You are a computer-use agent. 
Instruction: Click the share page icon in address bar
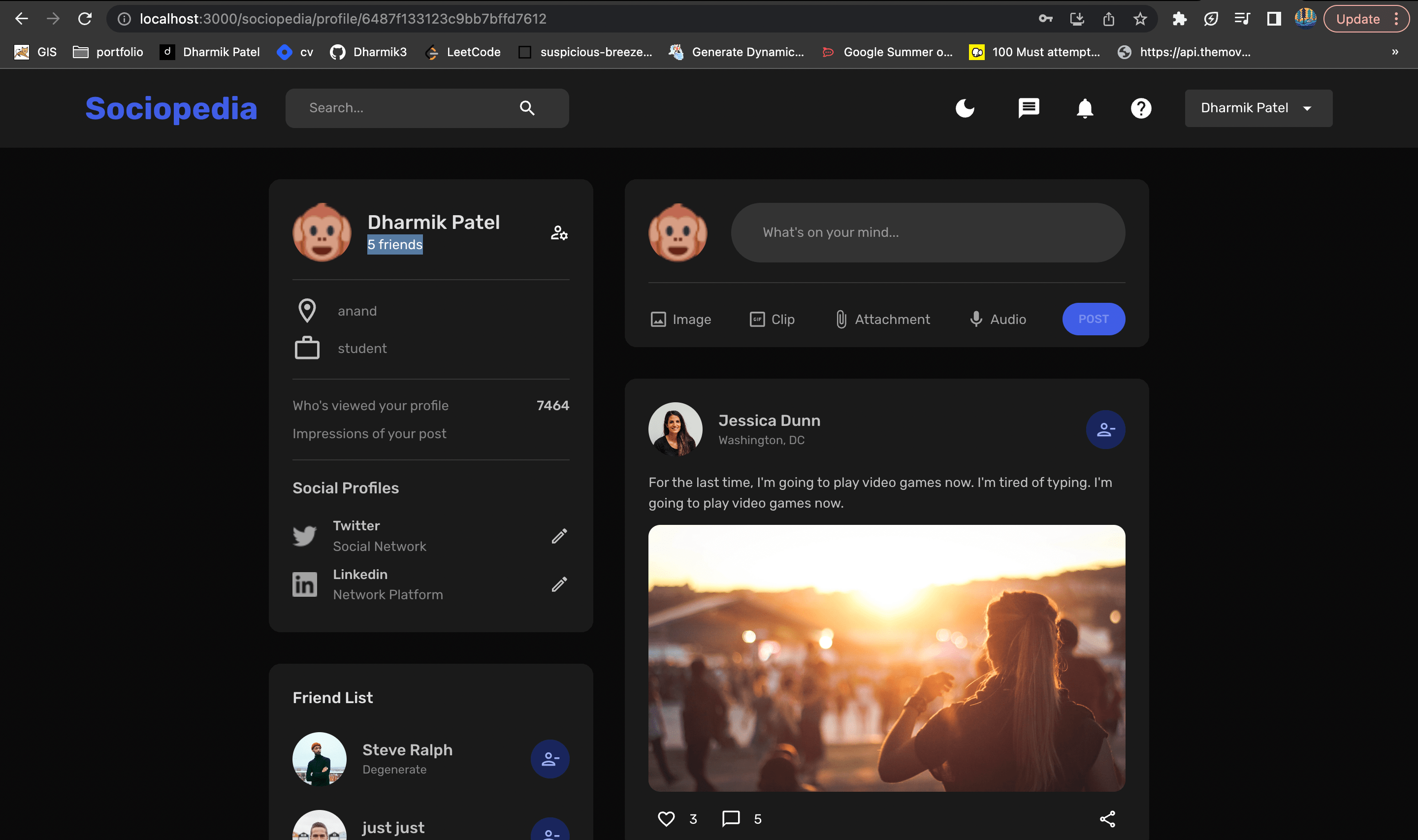tap(1108, 19)
